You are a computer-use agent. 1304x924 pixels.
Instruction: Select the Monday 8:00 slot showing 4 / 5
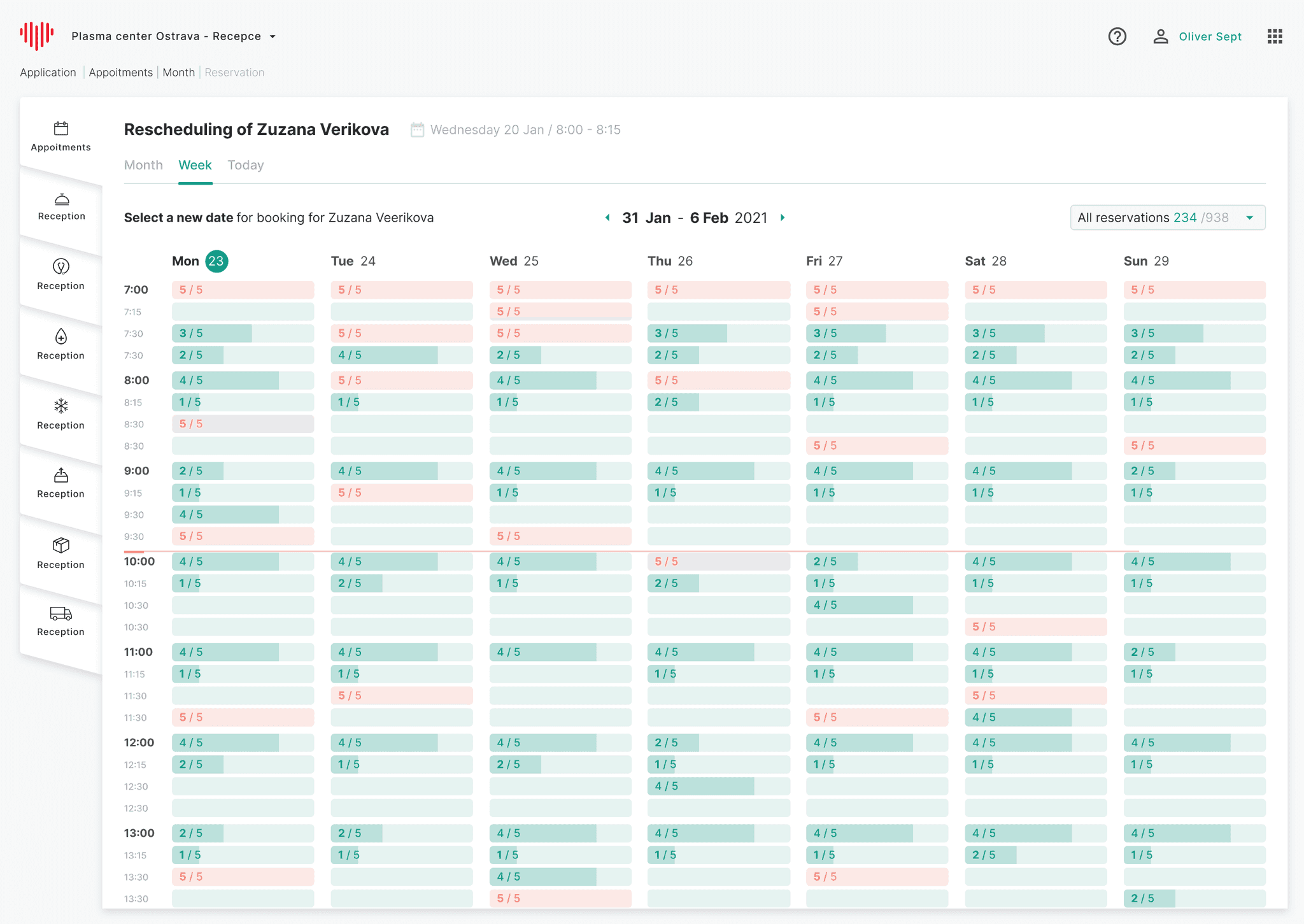pos(243,380)
